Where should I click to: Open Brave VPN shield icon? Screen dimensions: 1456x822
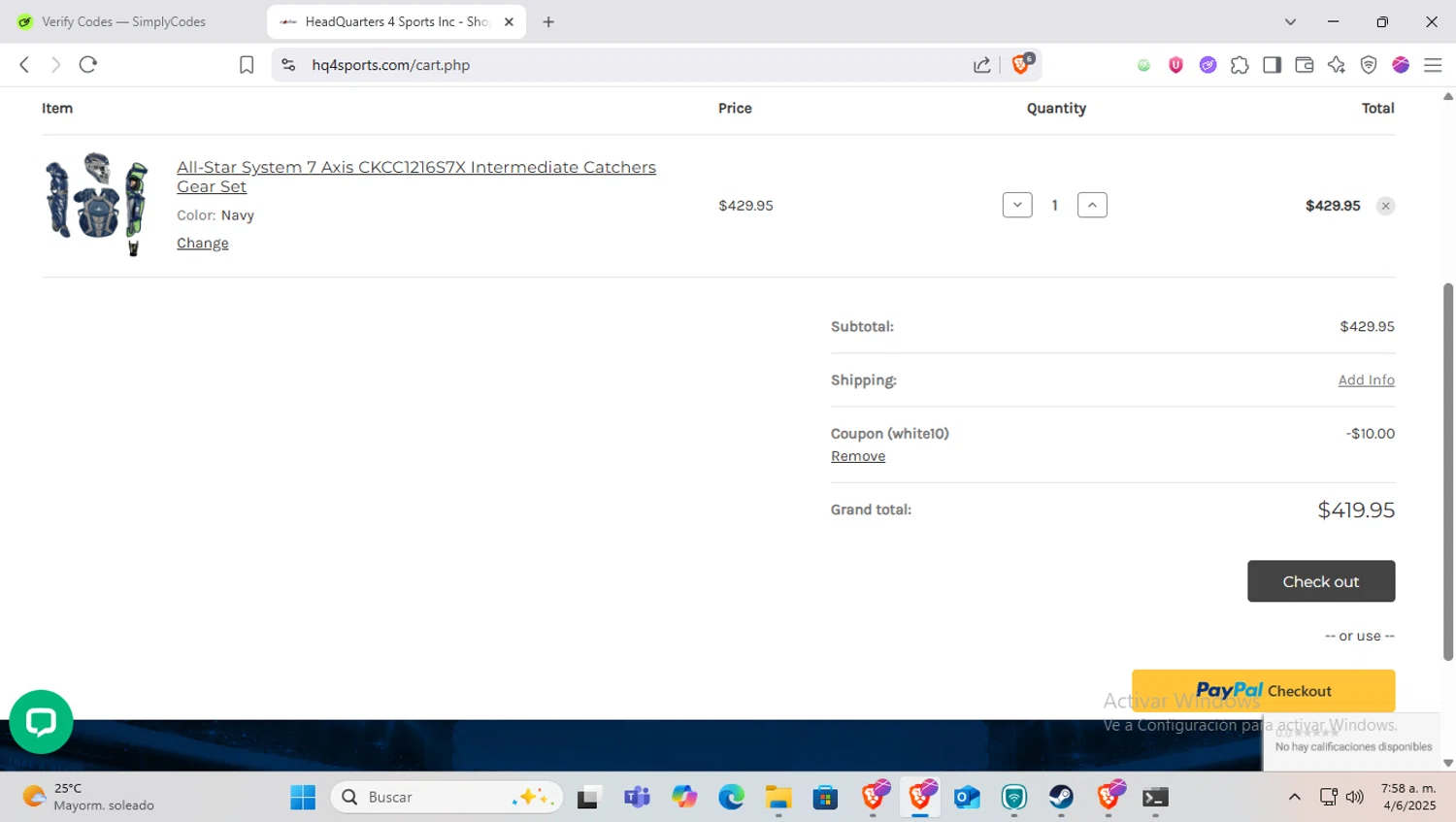pos(1369,65)
